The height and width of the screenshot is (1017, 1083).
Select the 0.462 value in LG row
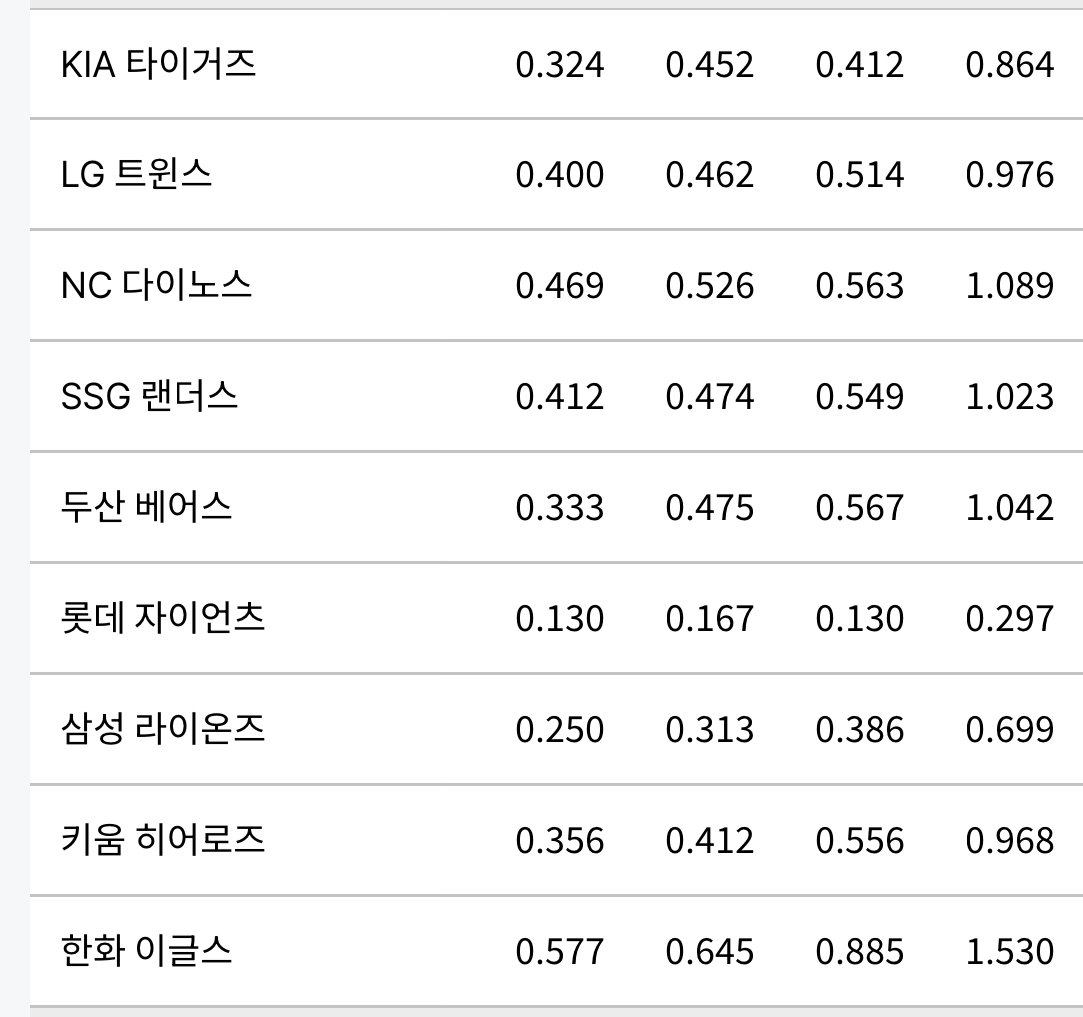tap(709, 175)
